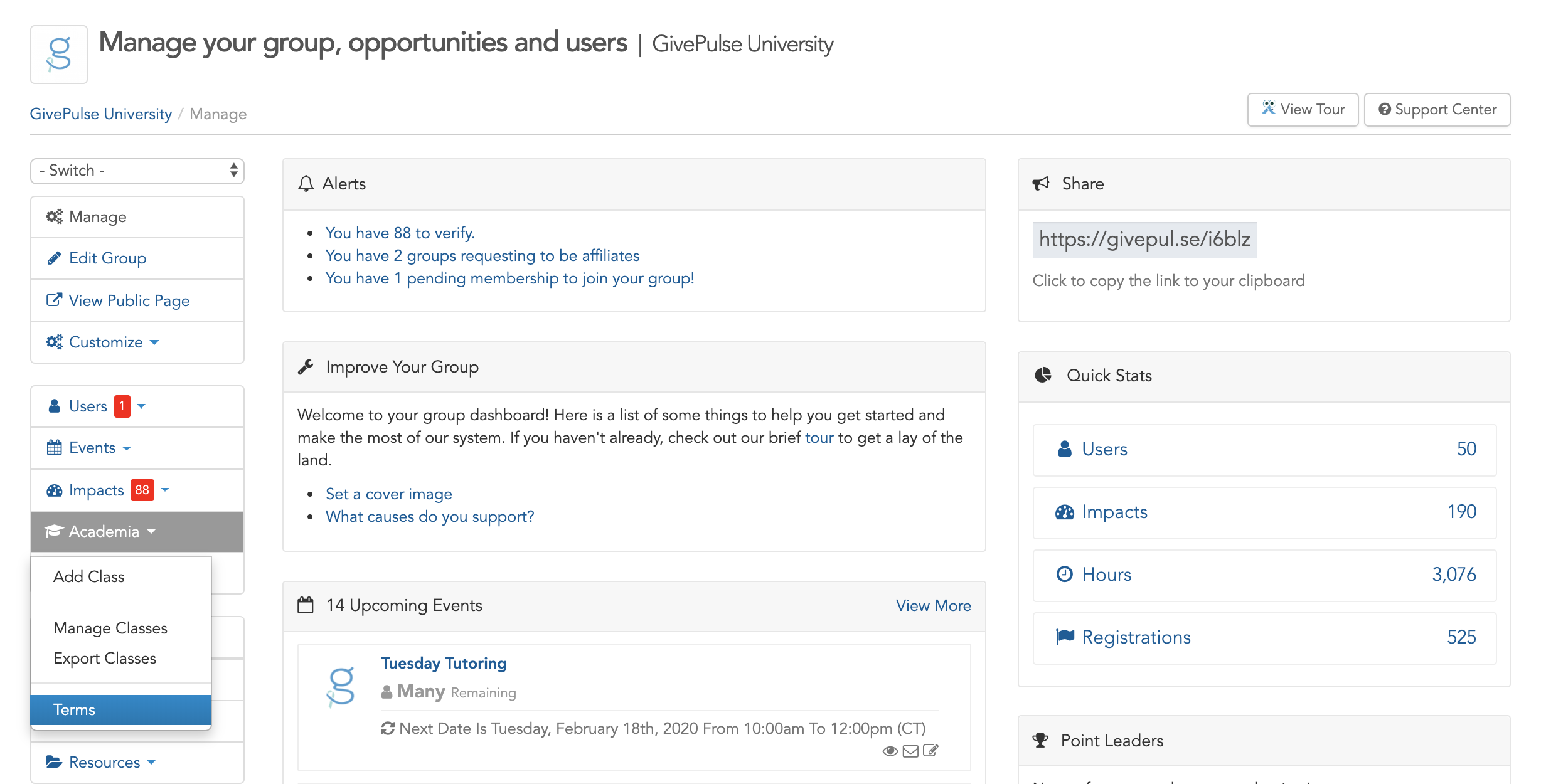Click the megaphone icon beside Share

tap(1041, 184)
